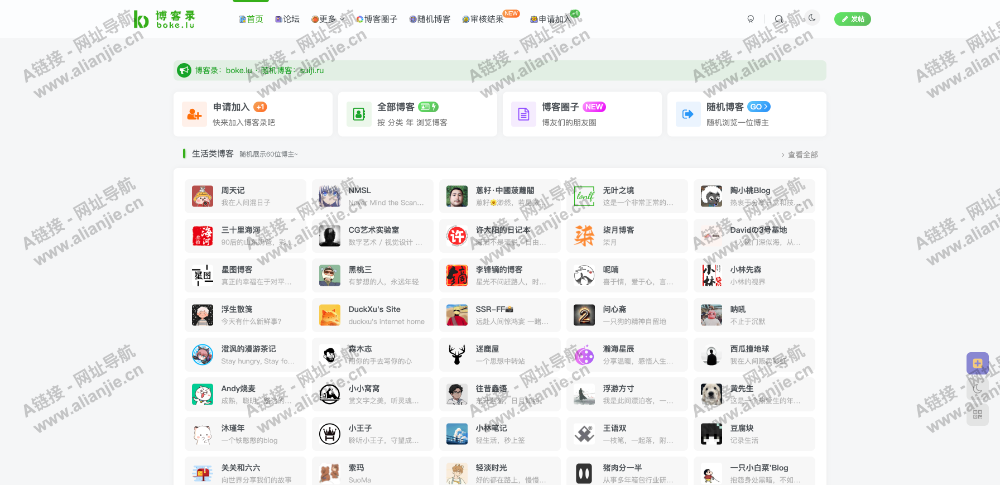The image size is (1000, 485).
Task: Open the DuckXu's Site fox avatar
Action: coord(330,315)
